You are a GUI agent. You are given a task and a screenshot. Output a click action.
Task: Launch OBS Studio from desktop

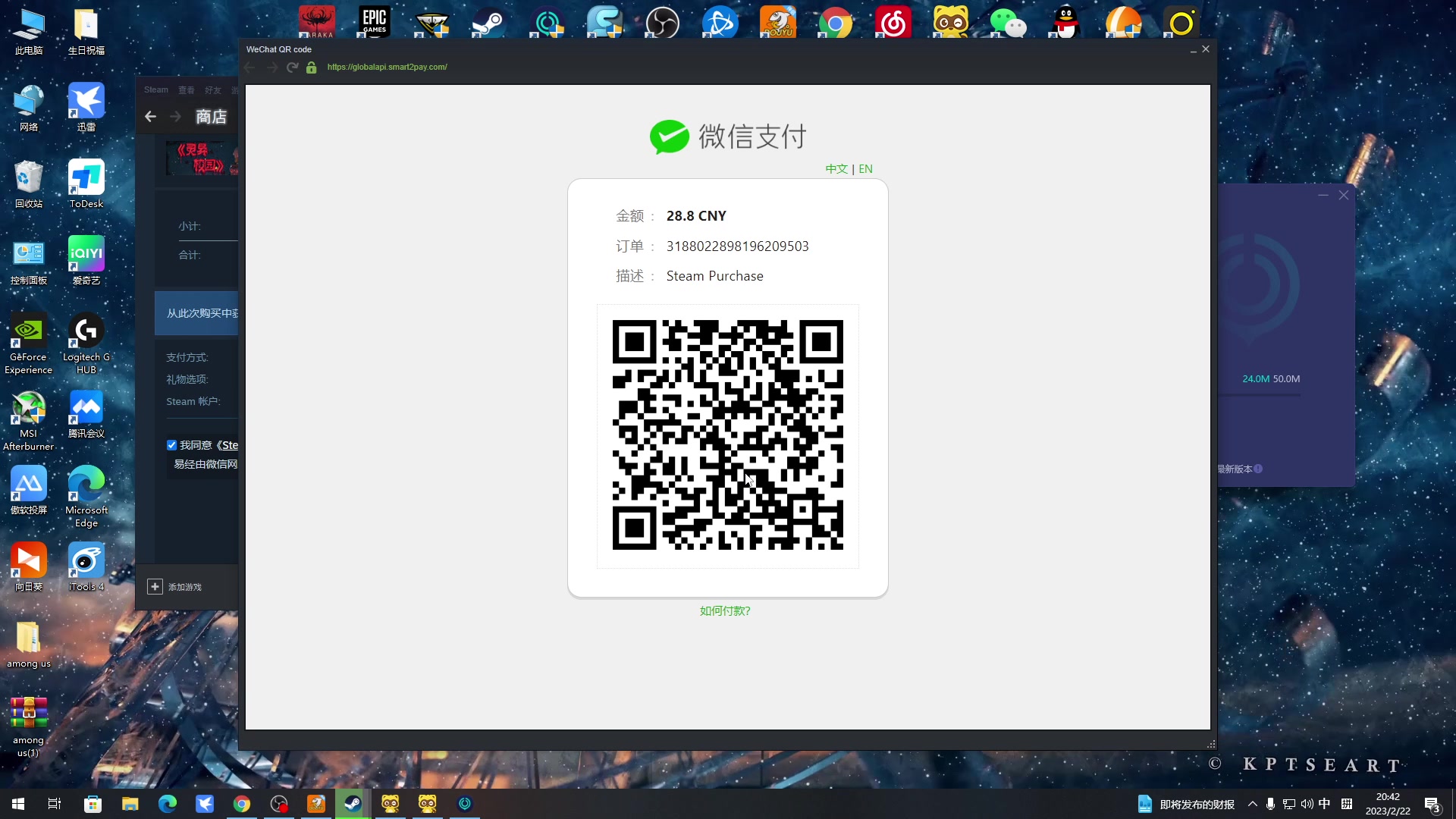pyautogui.click(x=662, y=21)
